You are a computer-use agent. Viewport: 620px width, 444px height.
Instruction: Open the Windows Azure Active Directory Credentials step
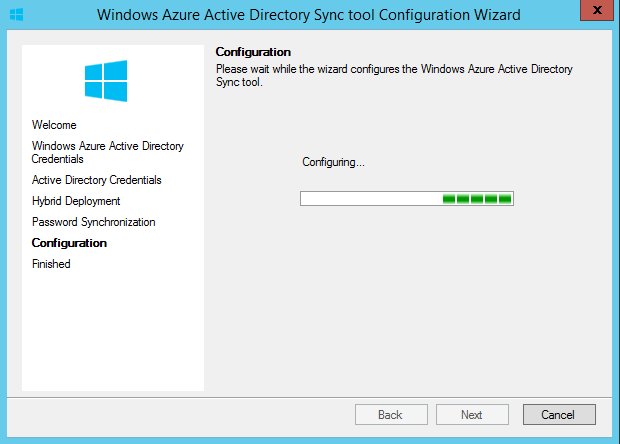pos(108,152)
